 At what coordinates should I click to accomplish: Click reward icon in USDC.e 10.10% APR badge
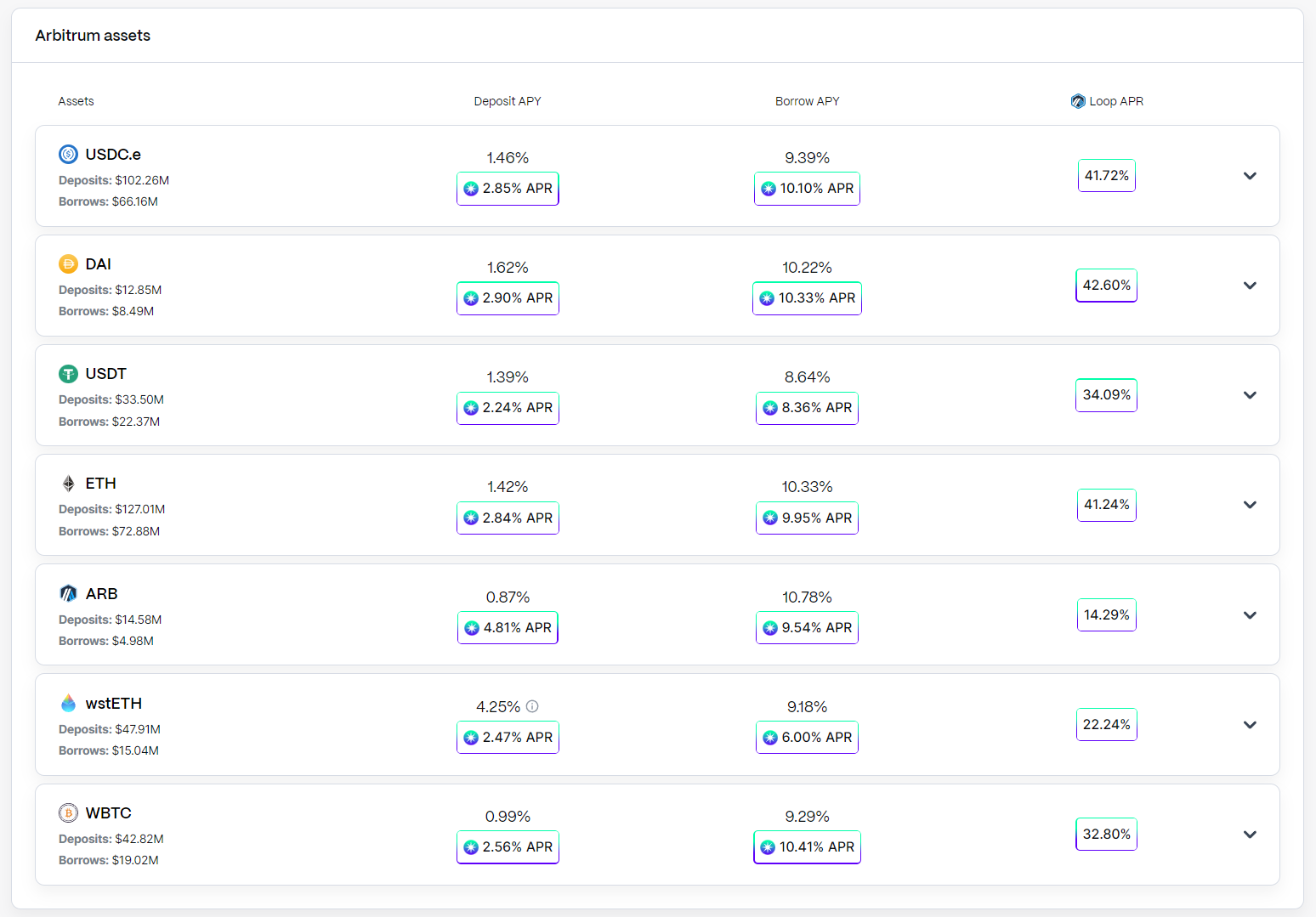tap(769, 189)
